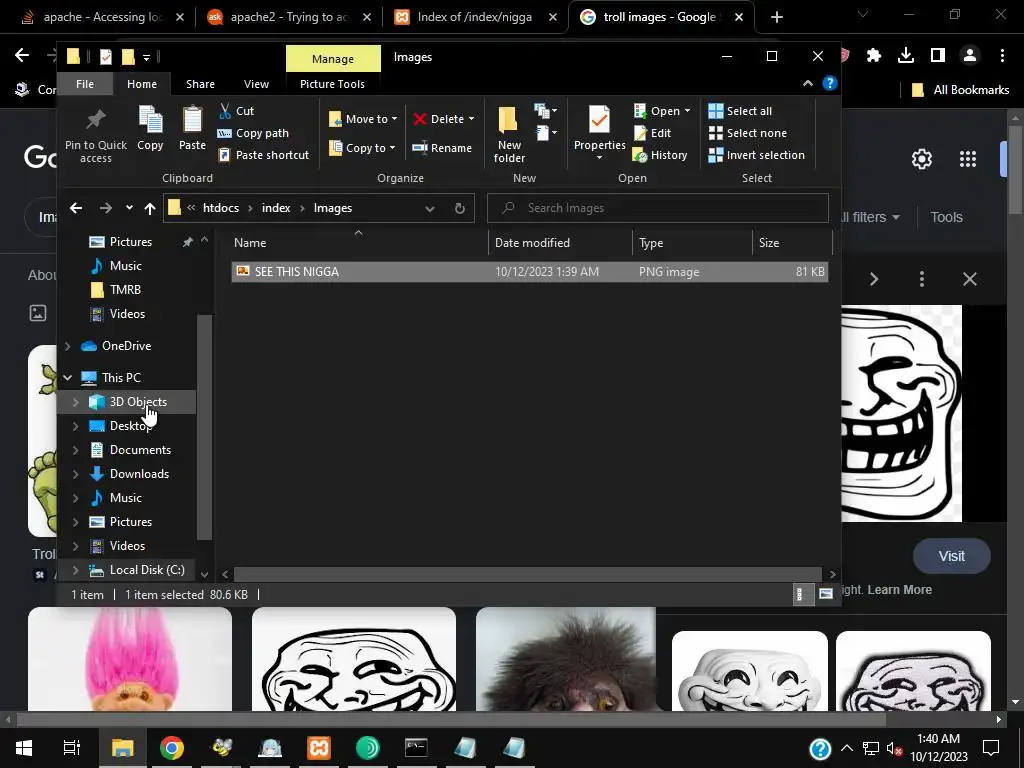Click the pink-haired troll doll thumbnail

tap(130, 659)
